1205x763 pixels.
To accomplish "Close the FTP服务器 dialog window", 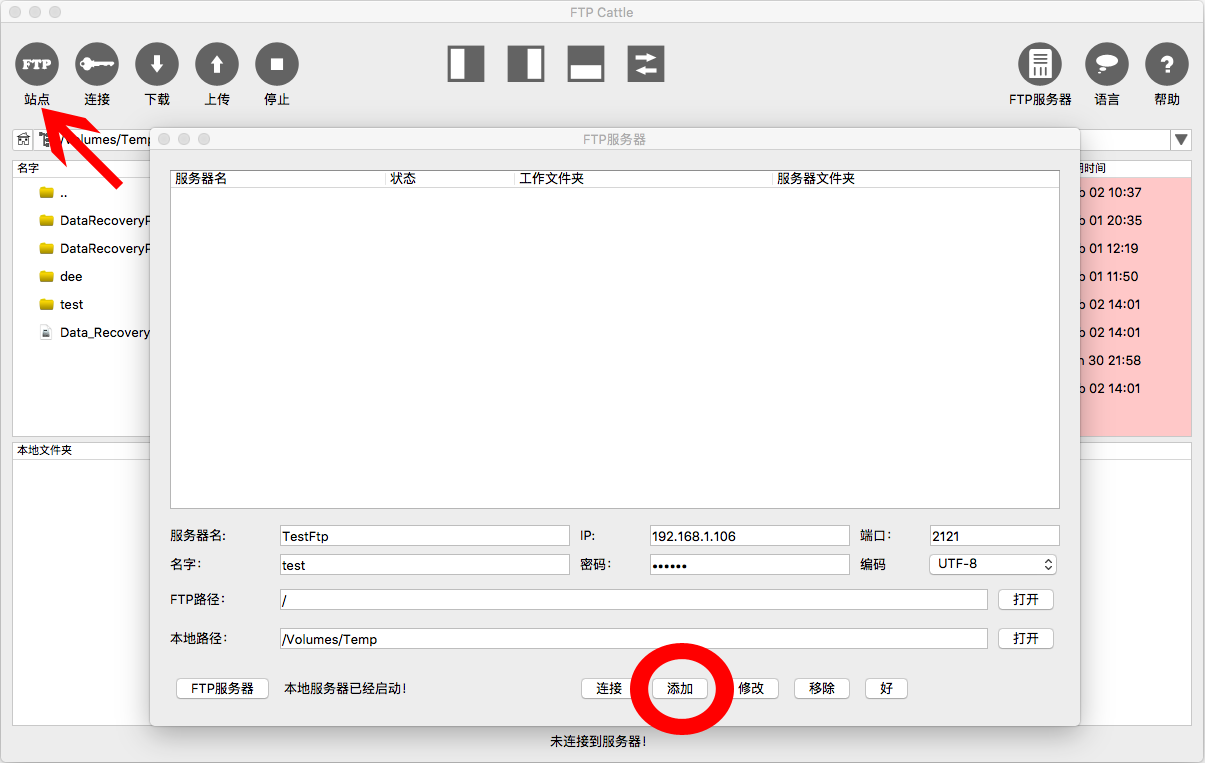I will (x=165, y=139).
